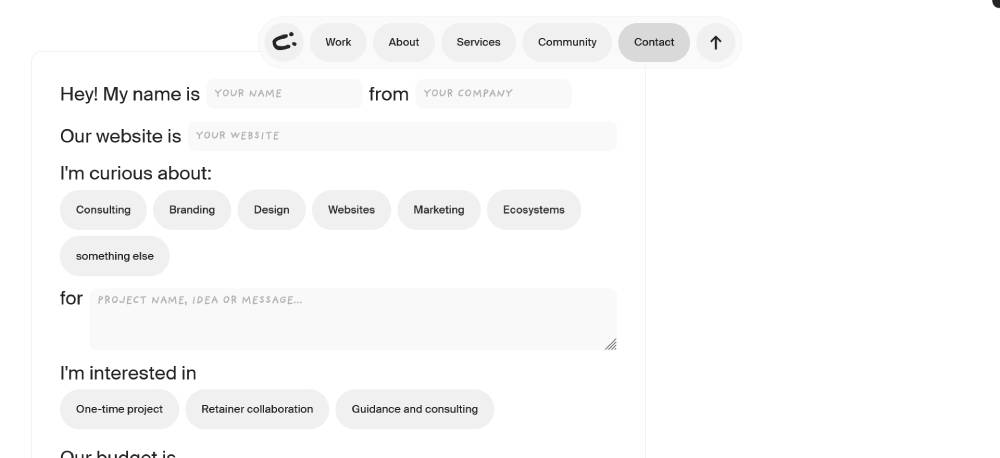Click the resize handle of message textarea
This screenshot has height=458, width=1000.
point(610,344)
